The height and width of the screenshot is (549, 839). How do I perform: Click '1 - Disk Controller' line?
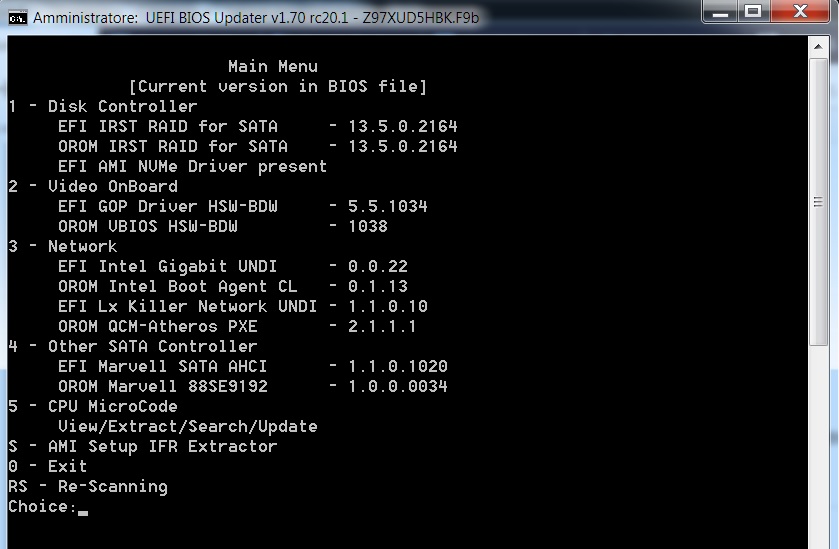point(103,106)
